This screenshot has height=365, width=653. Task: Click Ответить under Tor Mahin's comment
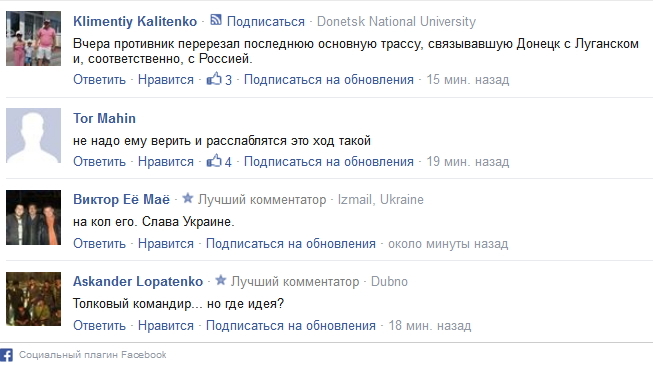pyautogui.click(x=99, y=161)
